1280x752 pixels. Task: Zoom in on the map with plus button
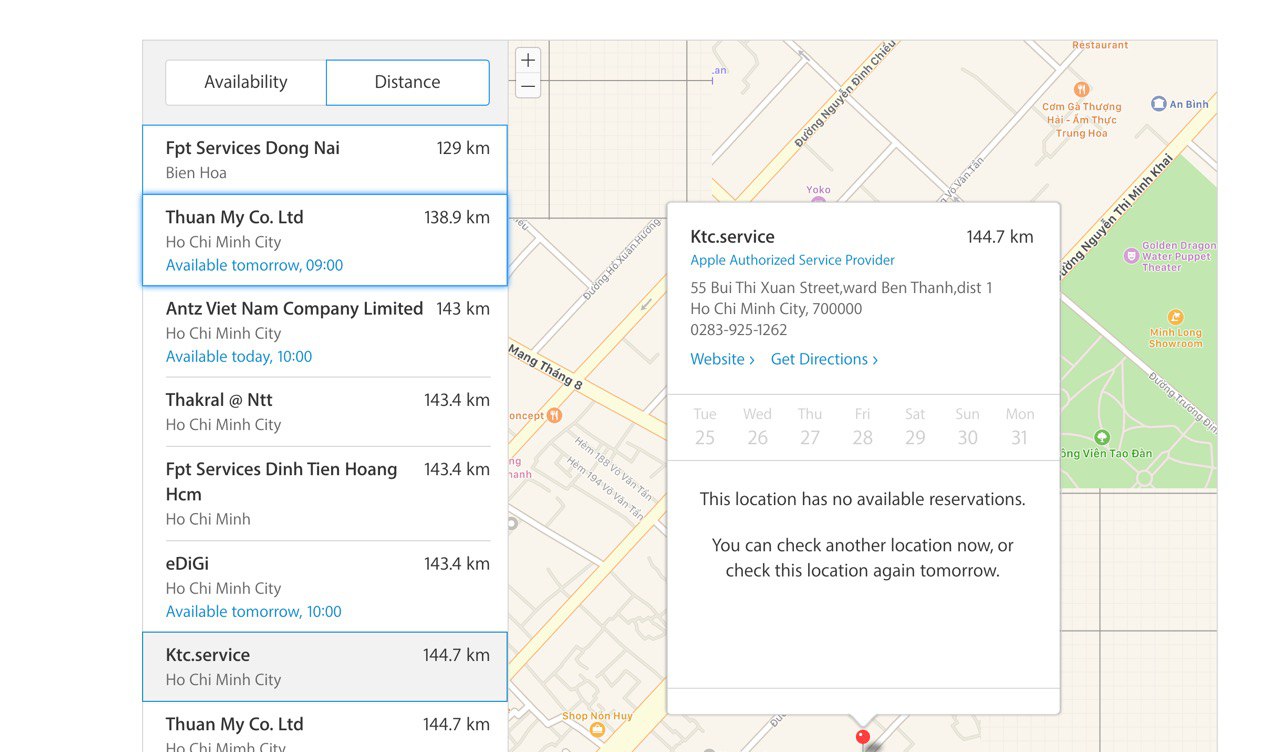[528, 60]
